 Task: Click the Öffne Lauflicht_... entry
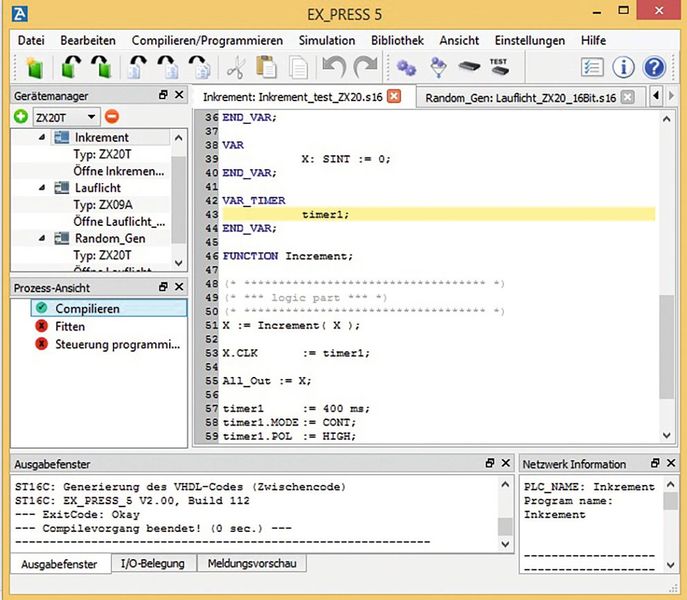coord(119,221)
